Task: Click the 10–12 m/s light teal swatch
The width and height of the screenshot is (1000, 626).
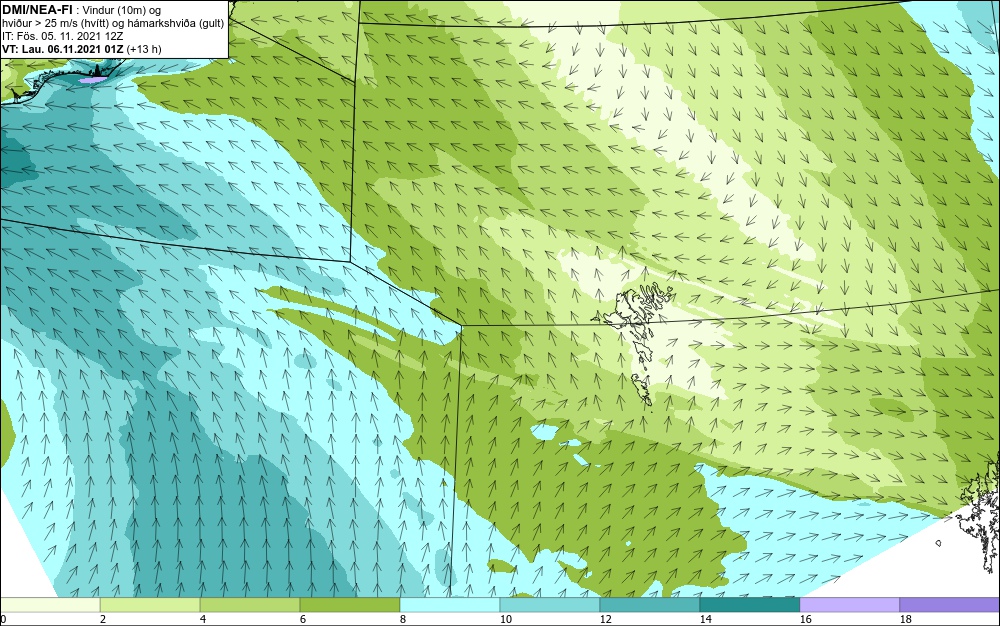Action: 550,605
